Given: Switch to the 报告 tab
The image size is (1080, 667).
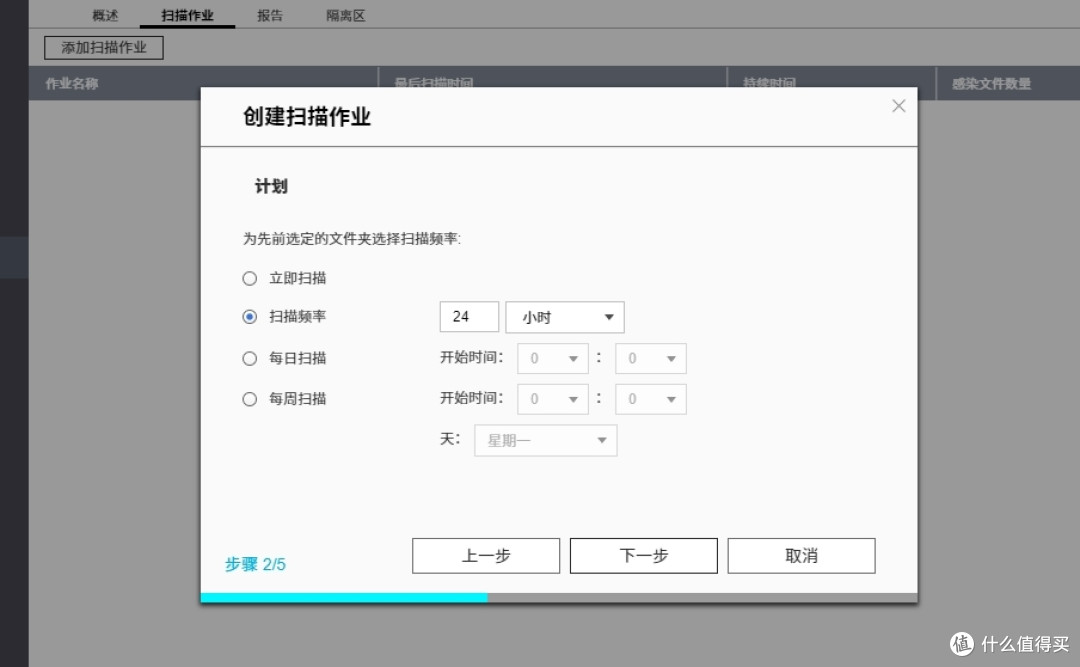Looking at the screenshot, I should coord(270,15).
